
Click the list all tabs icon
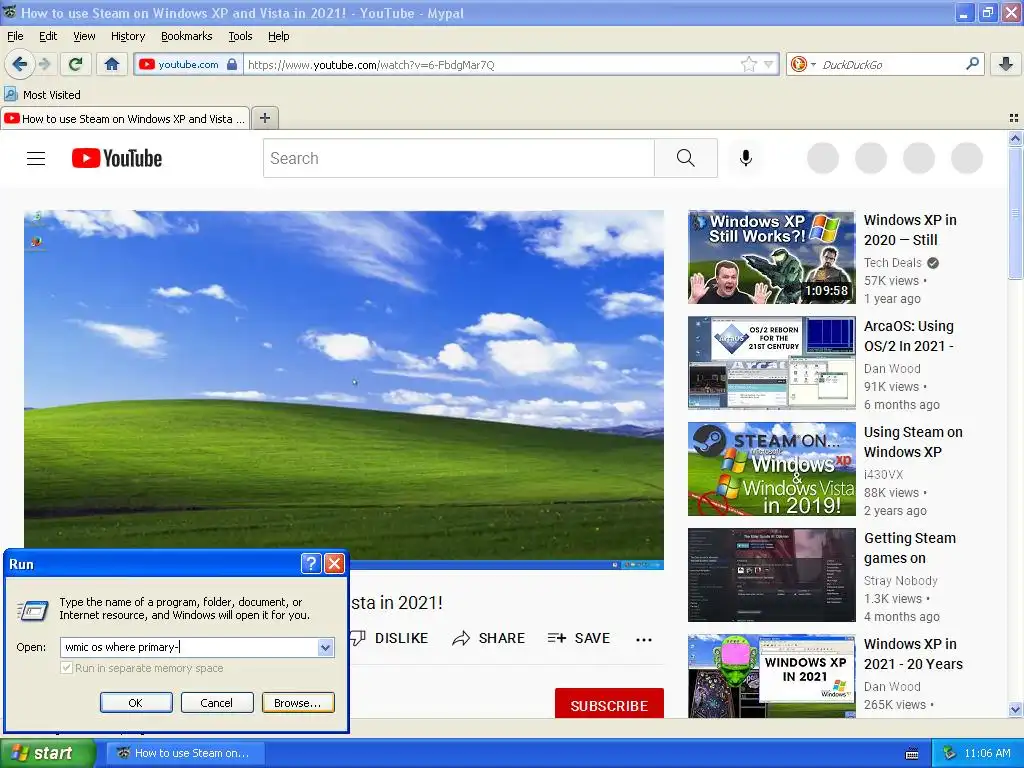click(x=1014, y=118)
